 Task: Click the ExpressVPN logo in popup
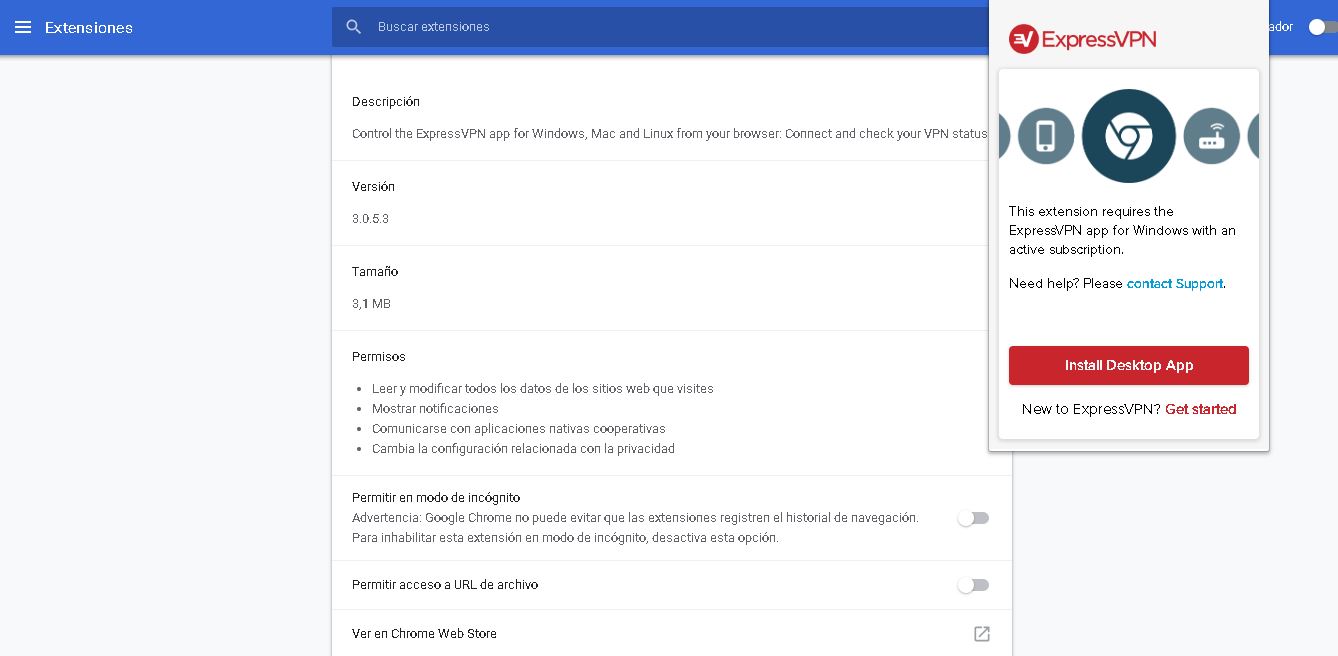(x=1083, y=39)
